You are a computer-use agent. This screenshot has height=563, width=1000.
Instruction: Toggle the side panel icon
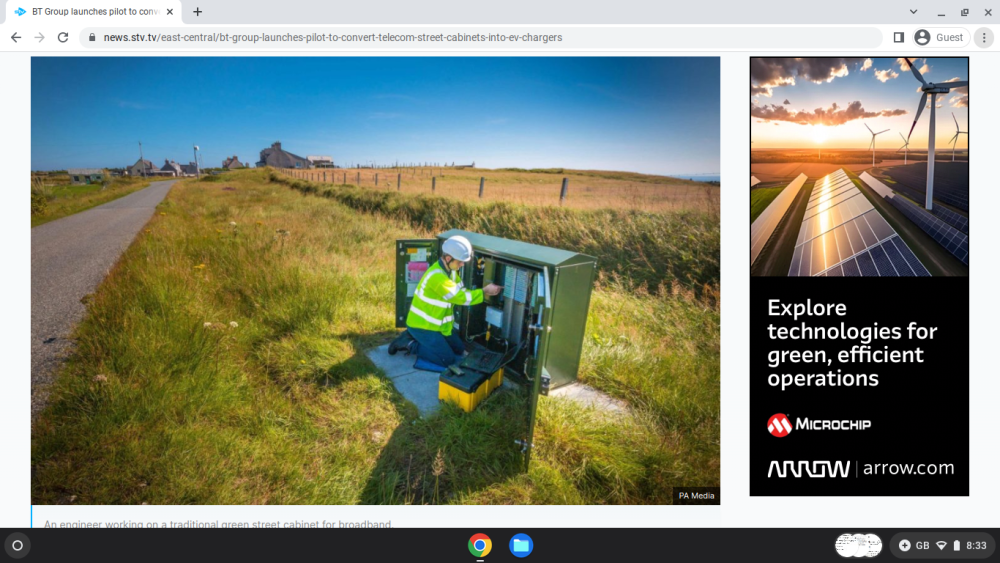pos(899,38)
